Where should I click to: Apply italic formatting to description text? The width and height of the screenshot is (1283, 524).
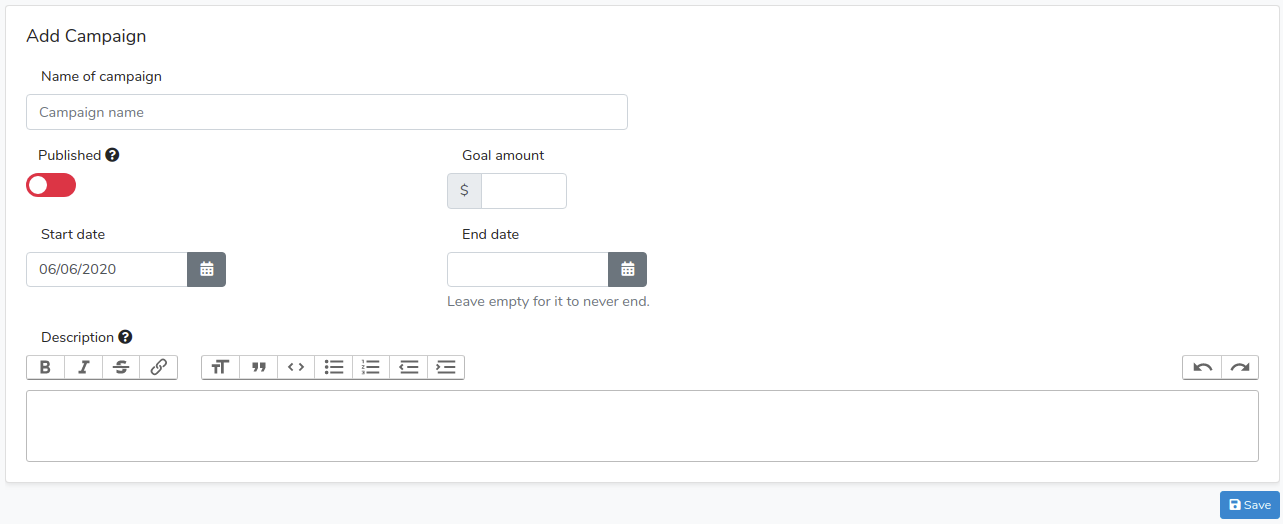(84, 367)
